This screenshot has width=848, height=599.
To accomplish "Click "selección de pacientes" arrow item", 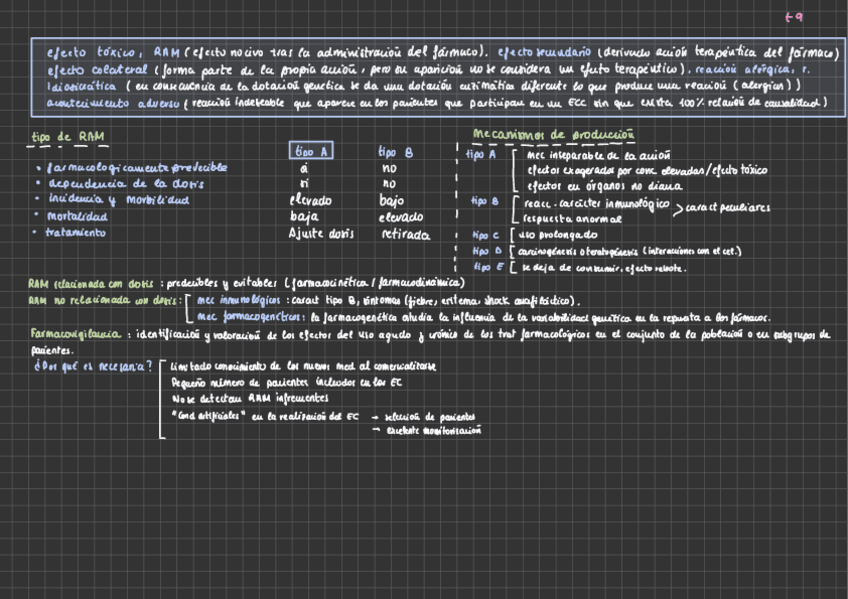I will (438, 415).
